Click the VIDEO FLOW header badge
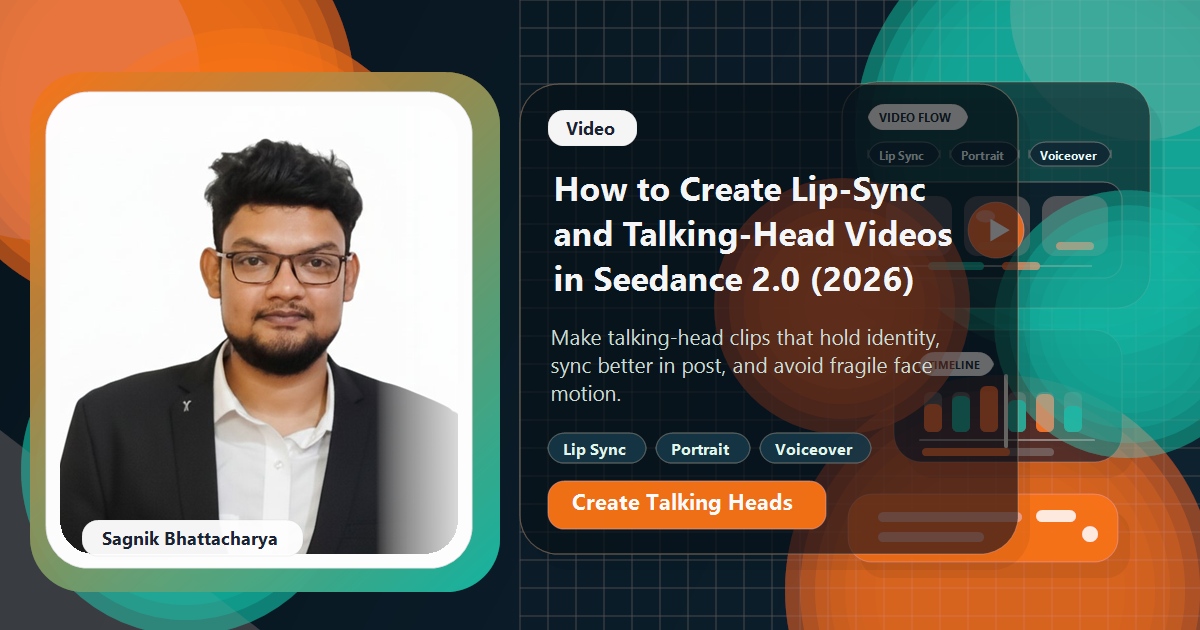 [917, 117]
